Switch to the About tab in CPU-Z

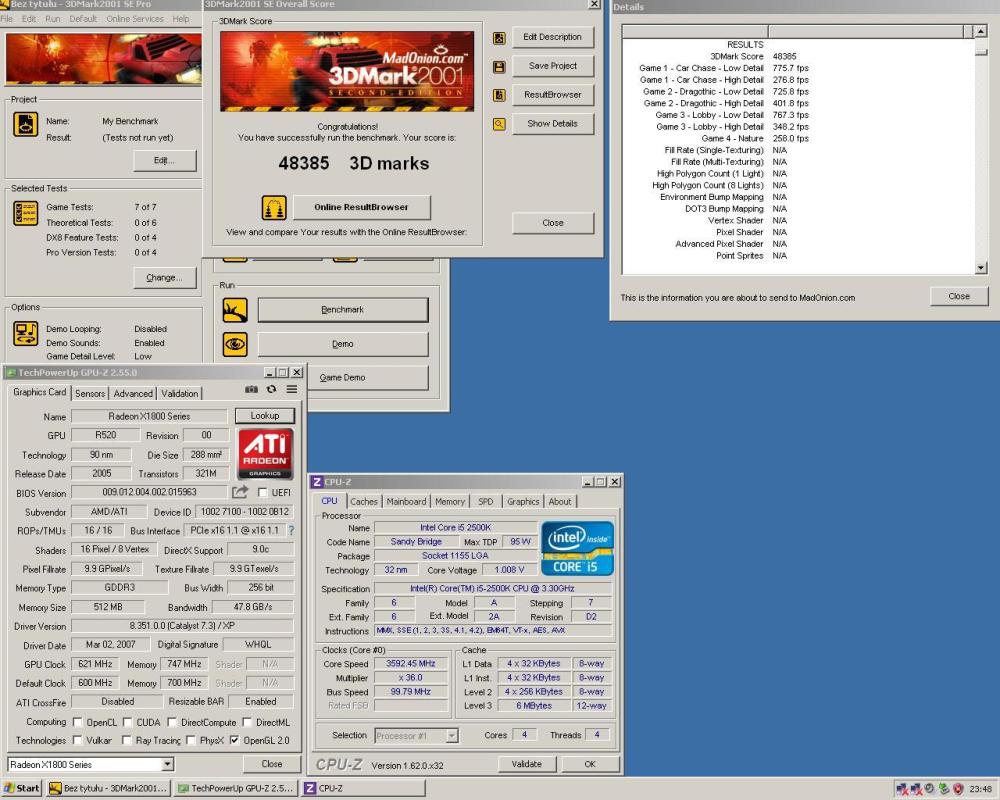pyautogui.click(x=560, y=501)
